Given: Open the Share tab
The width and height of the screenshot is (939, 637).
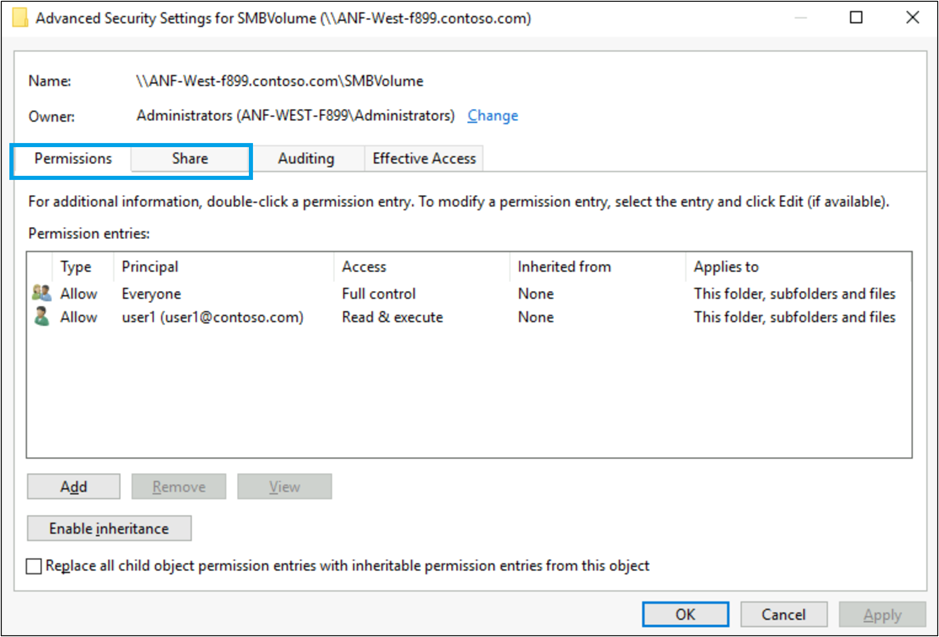Looking at the screenshot, I should (x=190, y=159).
